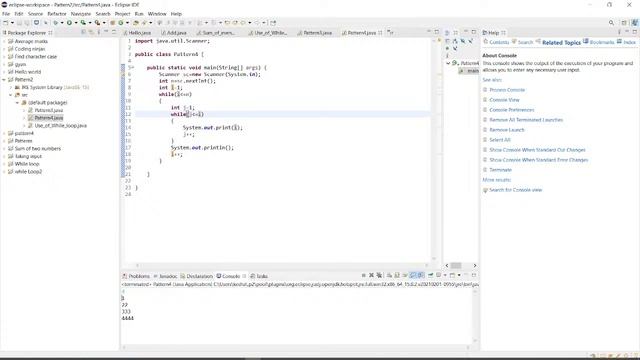This screenshot has height=360, width=640.
Task: Click the Open Type toolbar icon
Action: (x=136, y=23)
